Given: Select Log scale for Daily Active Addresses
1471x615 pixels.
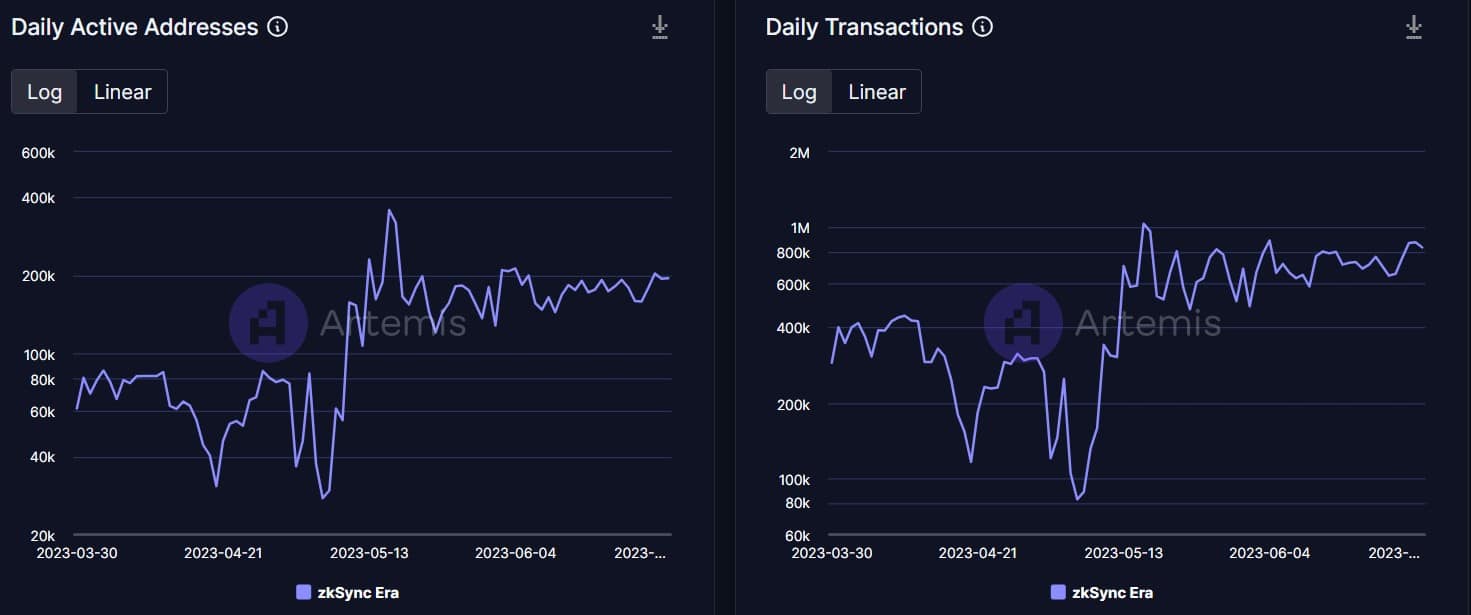Looking at the screenshot, I should pyautogui.click(x=45, y=92).
